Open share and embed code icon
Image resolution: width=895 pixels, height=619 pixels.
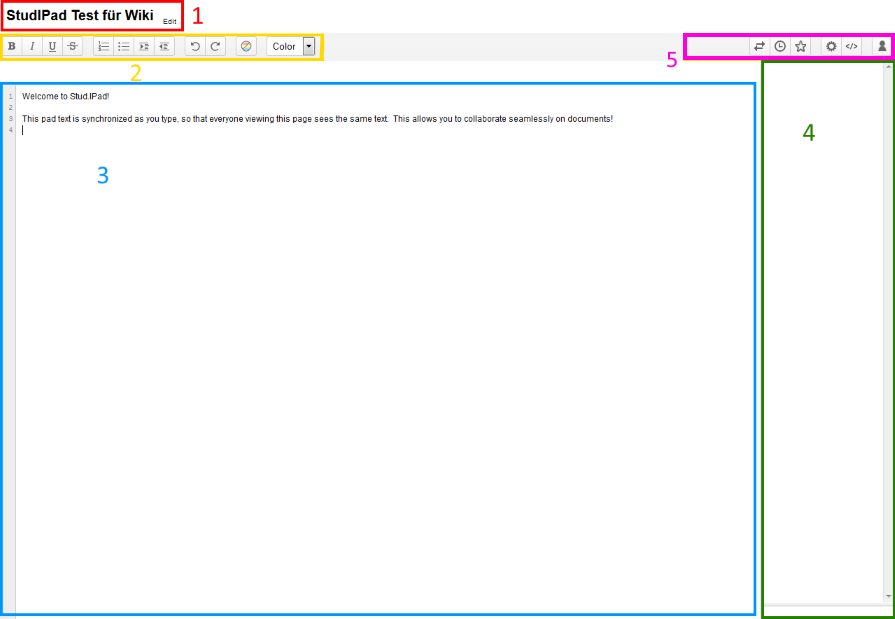[x=851, y=46]
